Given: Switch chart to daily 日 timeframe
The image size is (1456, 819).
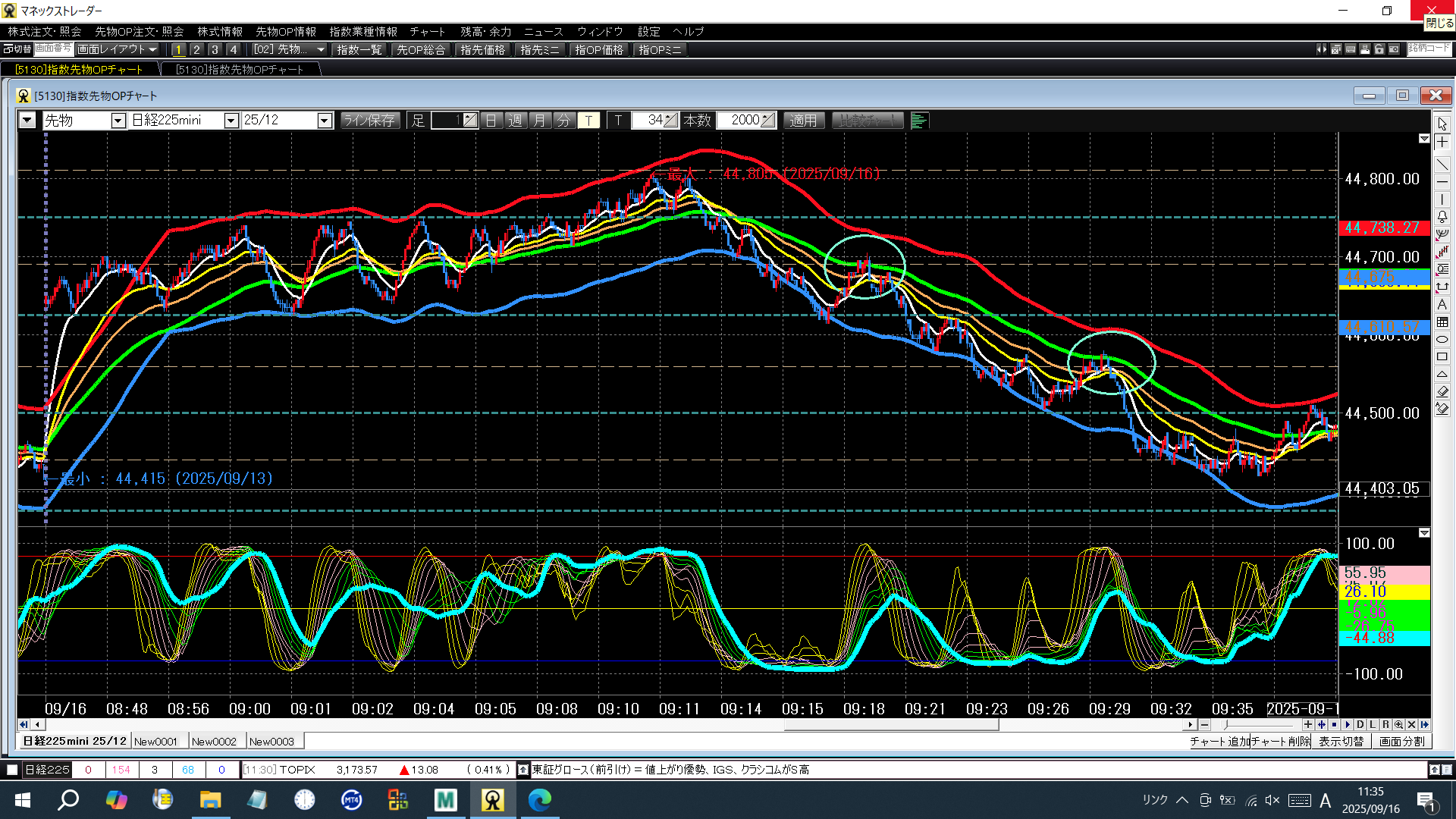Looking at the screenshot, I should click(491, 121).
